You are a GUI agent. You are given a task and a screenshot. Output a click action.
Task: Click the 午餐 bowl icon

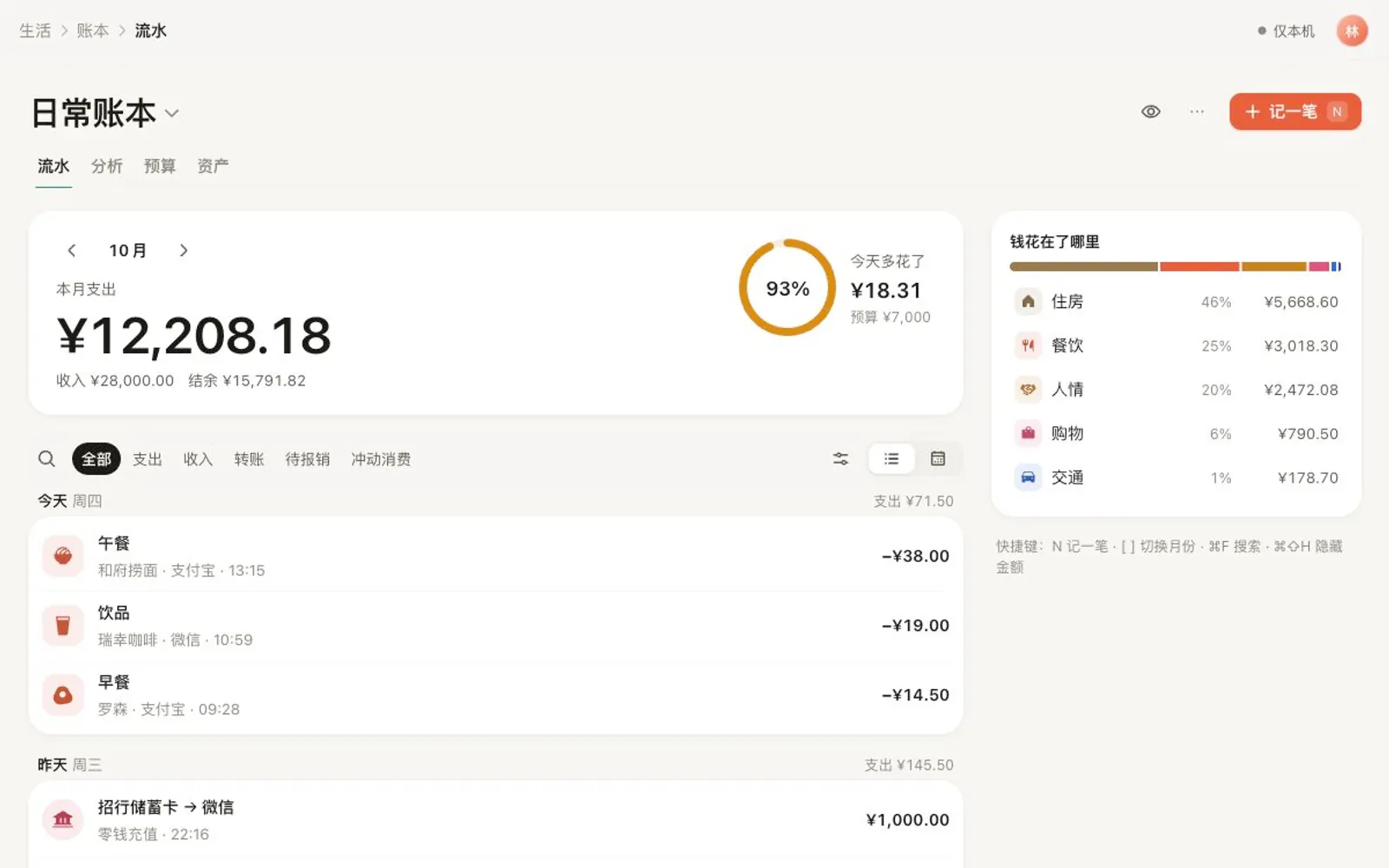pos(63,556)
